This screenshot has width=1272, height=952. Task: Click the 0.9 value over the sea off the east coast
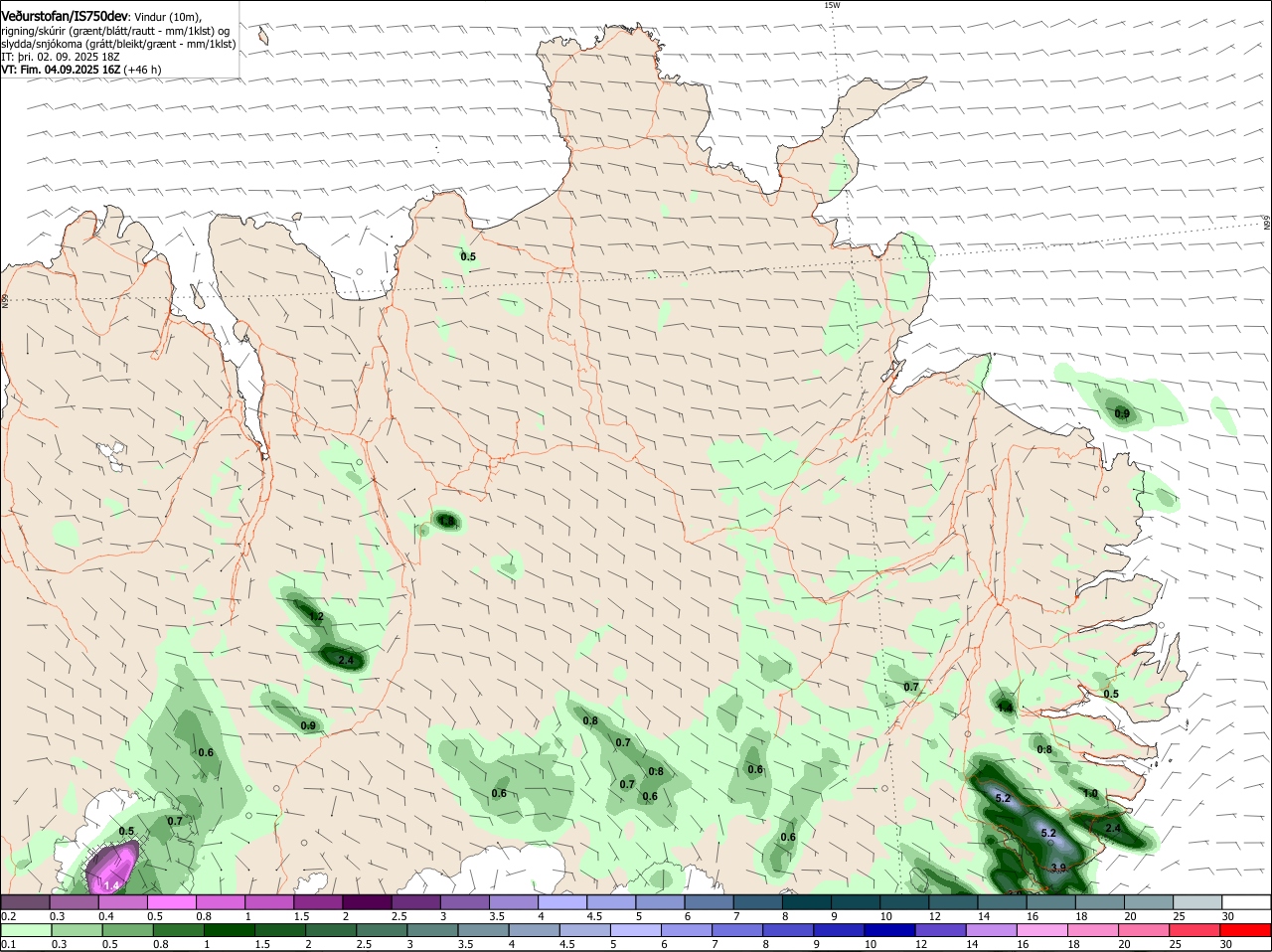(1122, 413)
